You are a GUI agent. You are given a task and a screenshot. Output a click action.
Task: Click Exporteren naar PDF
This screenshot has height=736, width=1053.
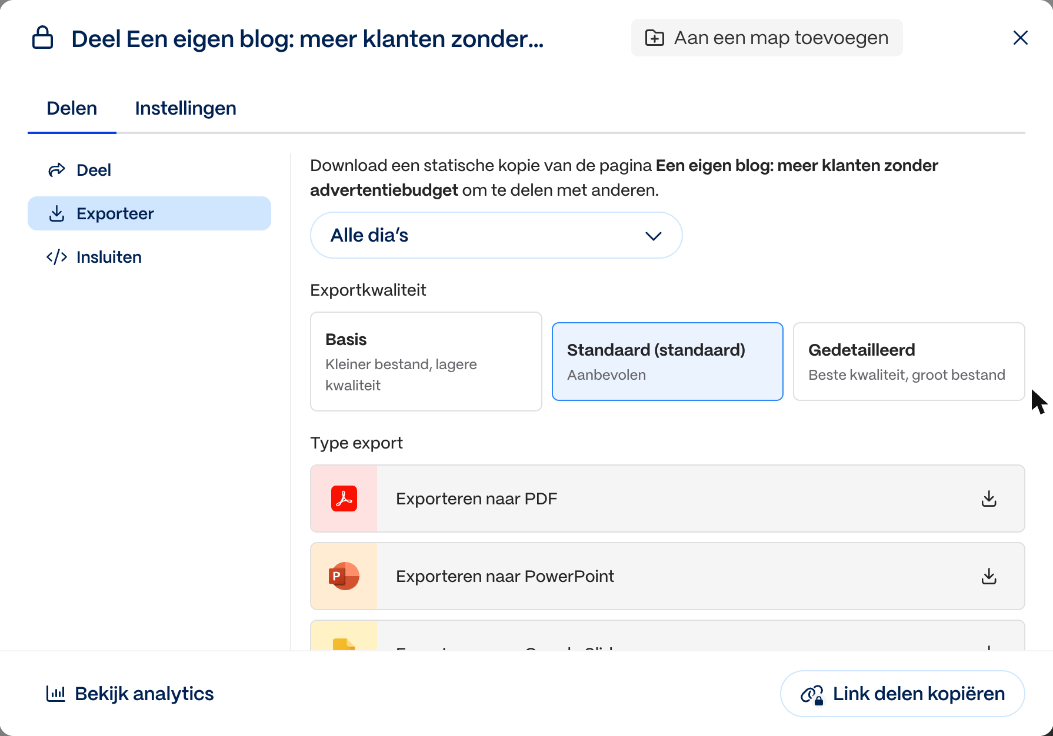point(668,498)
